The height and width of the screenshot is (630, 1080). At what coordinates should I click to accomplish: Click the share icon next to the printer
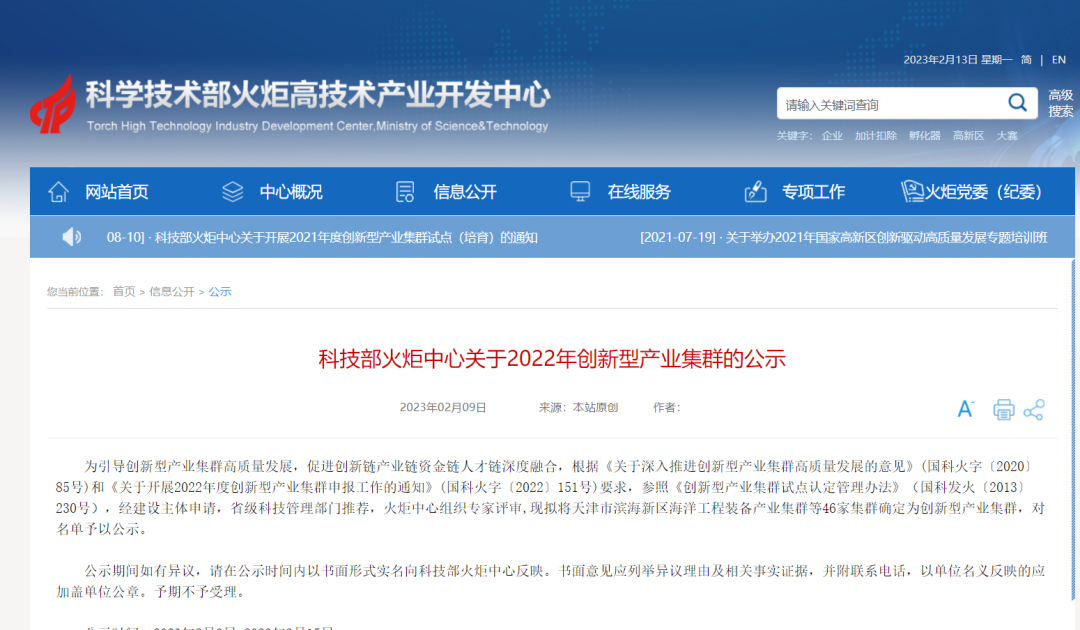(x=1034, y=408)
